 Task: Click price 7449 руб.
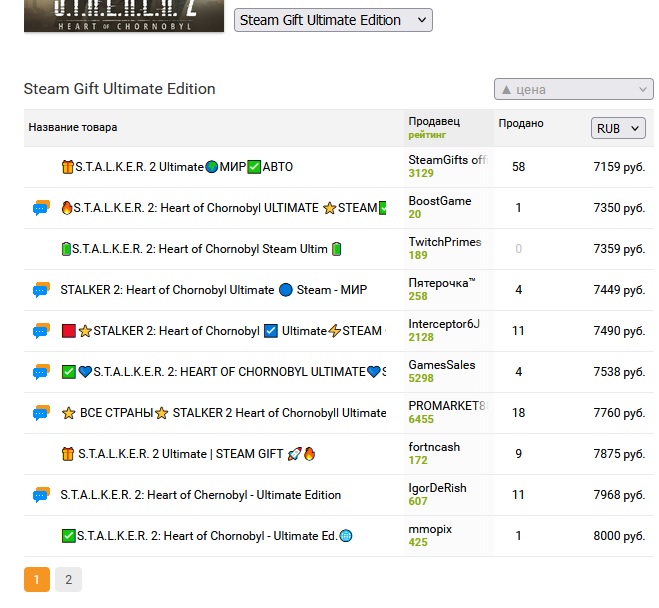619,290
